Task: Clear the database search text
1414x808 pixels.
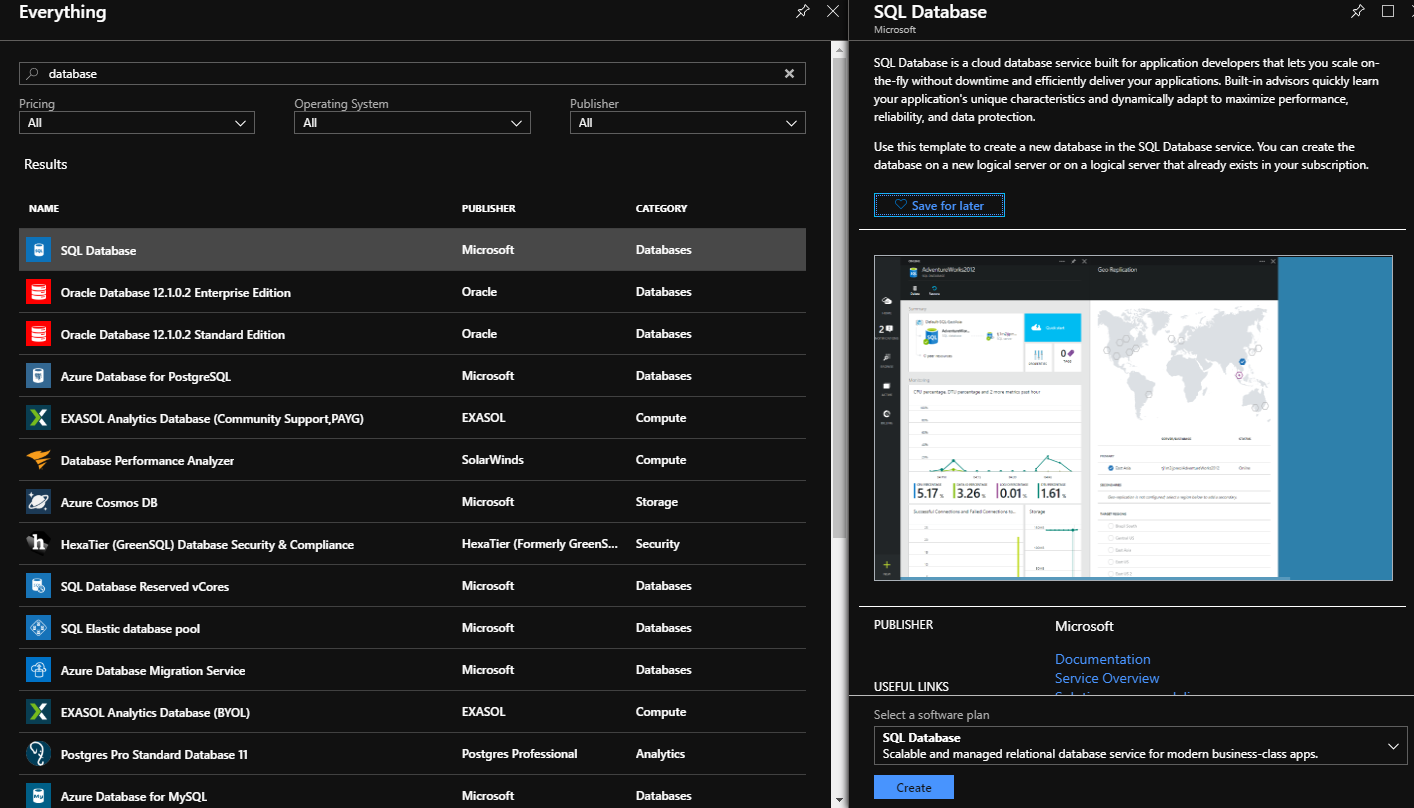Action: pyautogui.click(x=789, y=73)
